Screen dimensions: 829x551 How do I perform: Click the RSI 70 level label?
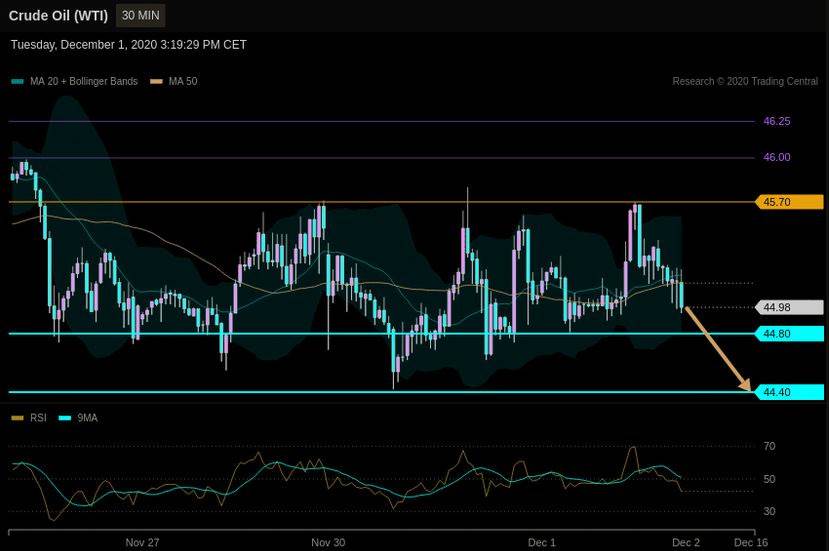click(x=769, y=446)
